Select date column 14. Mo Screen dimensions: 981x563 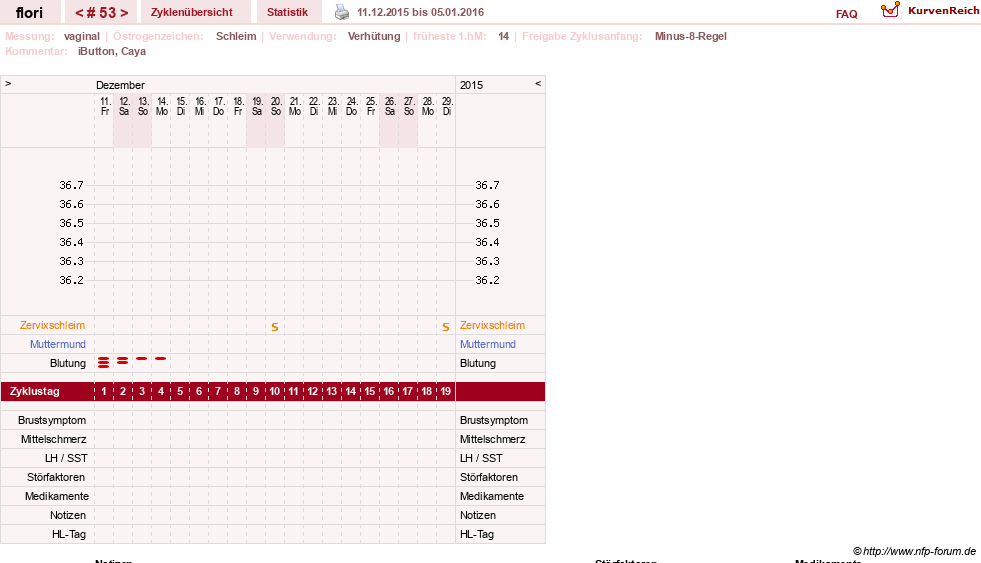click(x=161, y=106)
